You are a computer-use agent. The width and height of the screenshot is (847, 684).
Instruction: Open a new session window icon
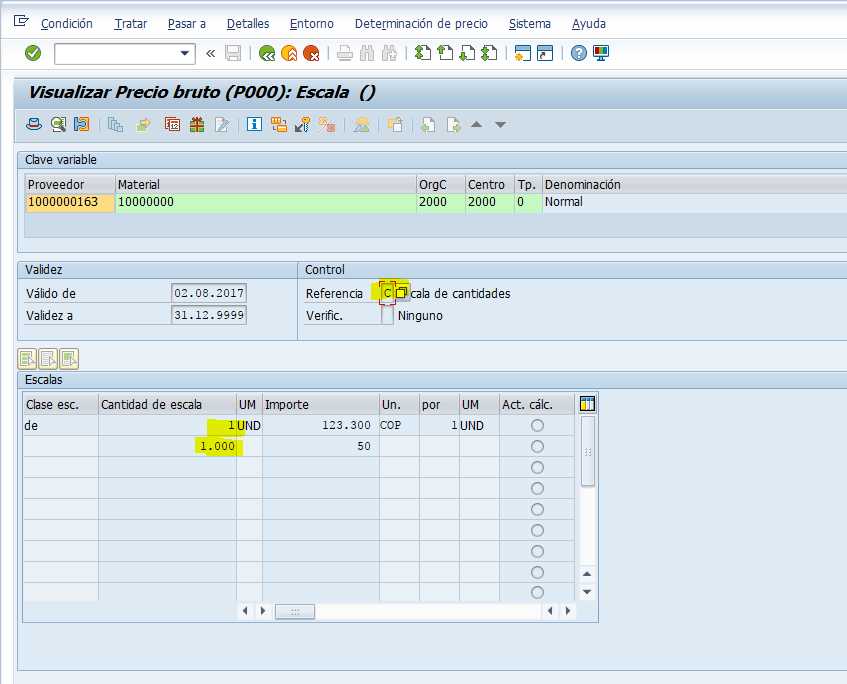522,53
